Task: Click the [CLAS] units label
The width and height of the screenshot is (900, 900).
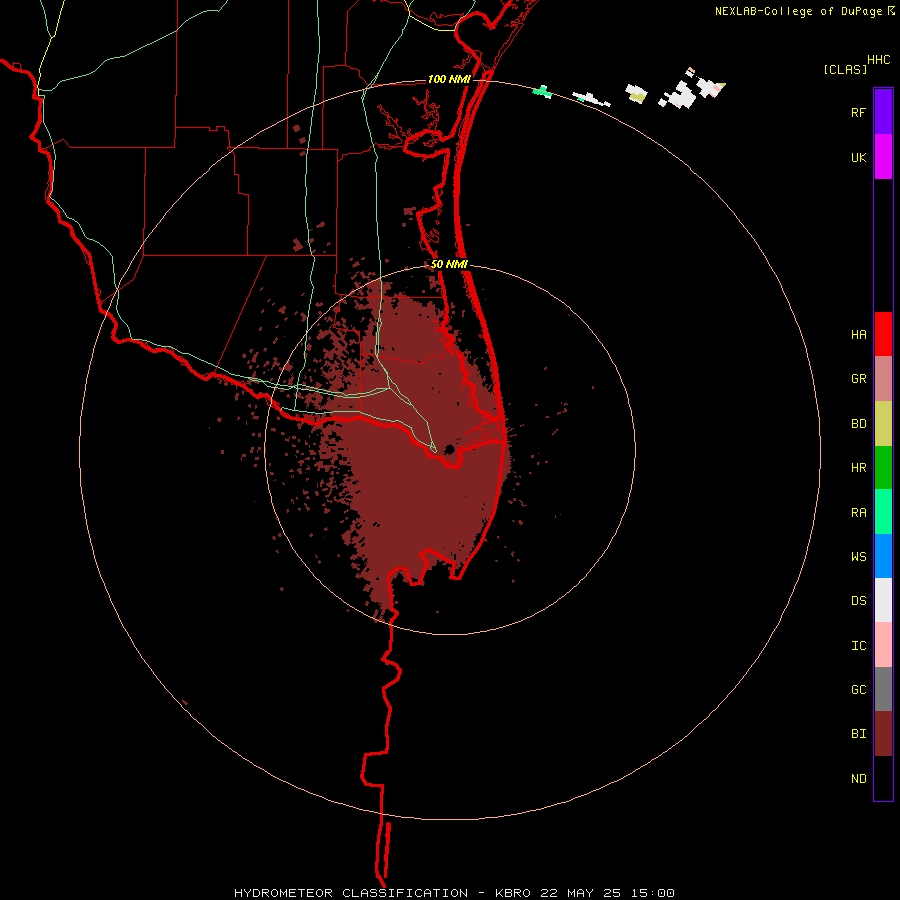Action: coord(845,69)
